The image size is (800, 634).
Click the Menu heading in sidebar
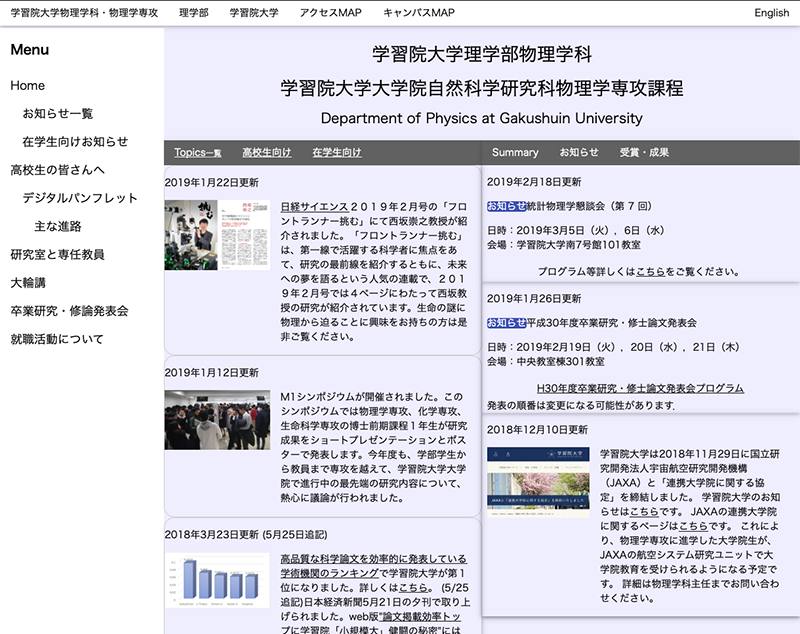30,49
